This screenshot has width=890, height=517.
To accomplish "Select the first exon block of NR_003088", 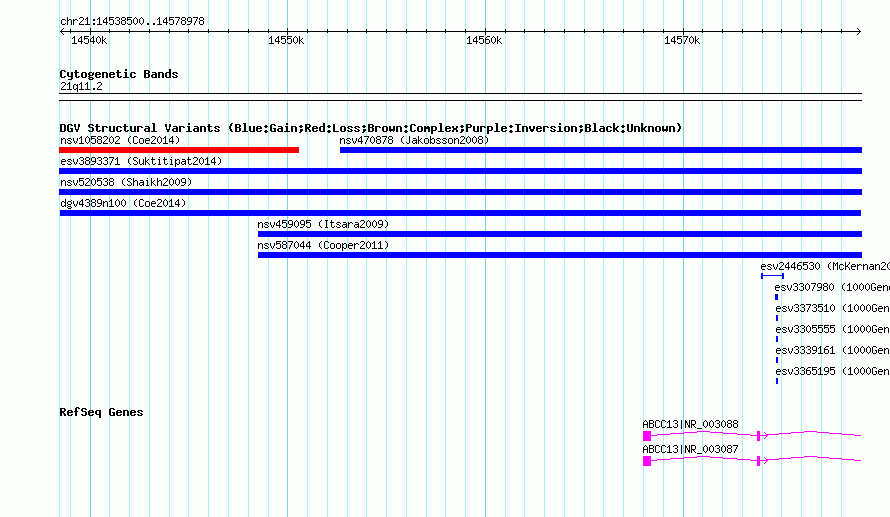I will [x=646, y=436].
